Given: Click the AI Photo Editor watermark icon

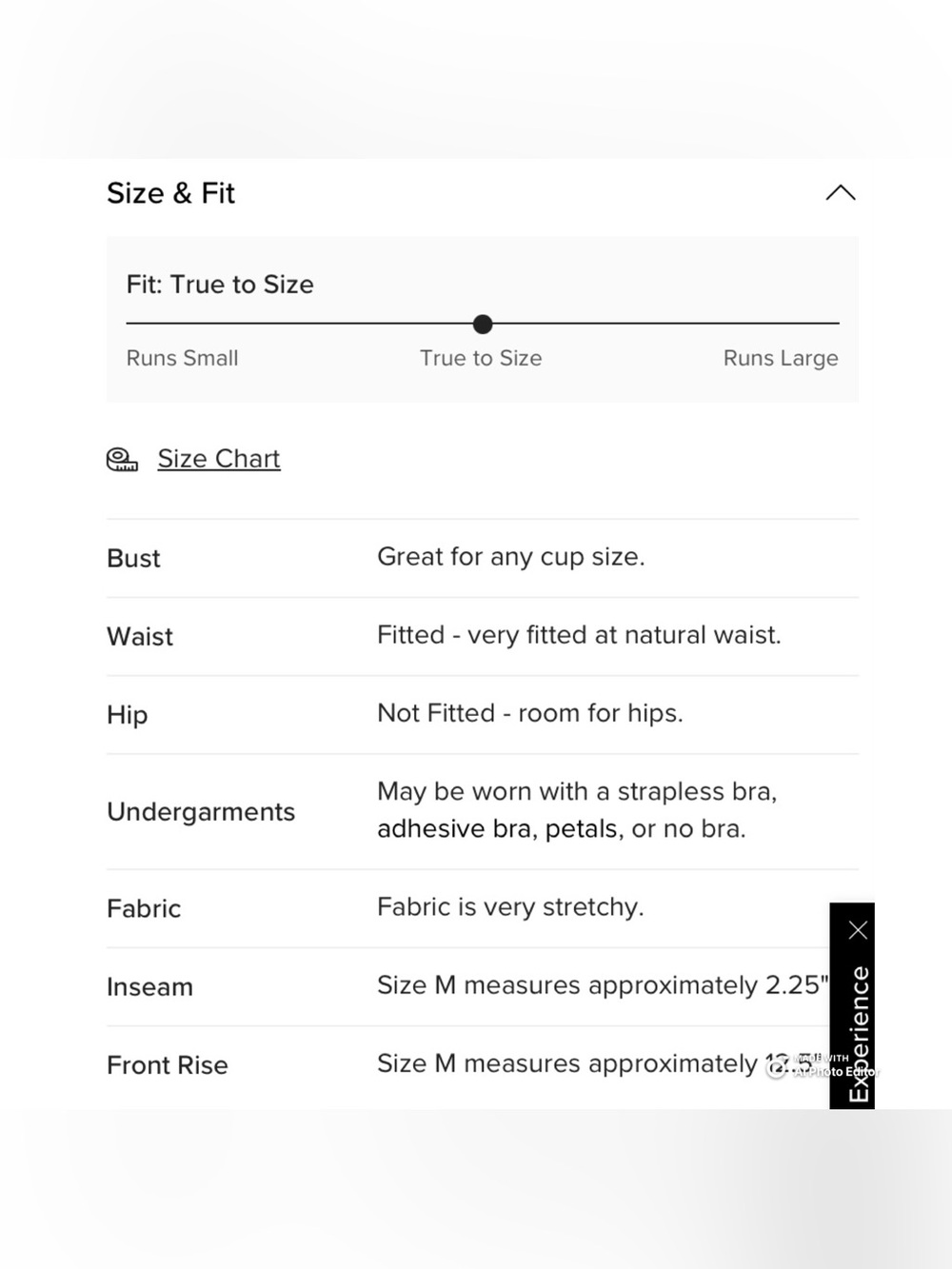Looking at the screenshot, I should pos(776,1070).
